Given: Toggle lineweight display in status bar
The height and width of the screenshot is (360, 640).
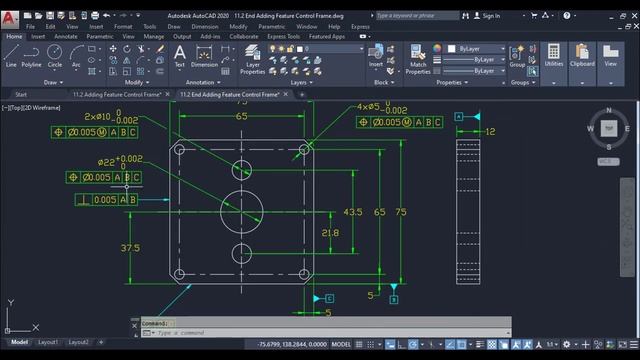Looking at the screenshot, I should [x=480, y=344].
